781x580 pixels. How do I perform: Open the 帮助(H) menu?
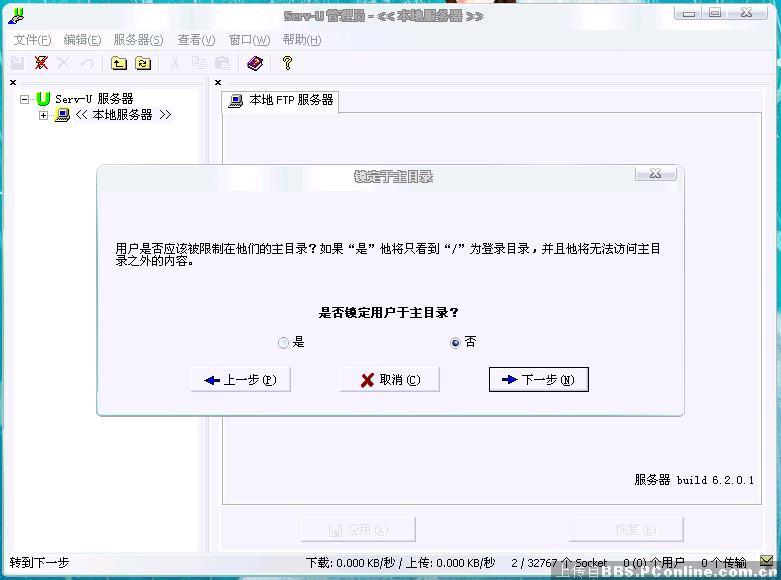coord(301,40)
